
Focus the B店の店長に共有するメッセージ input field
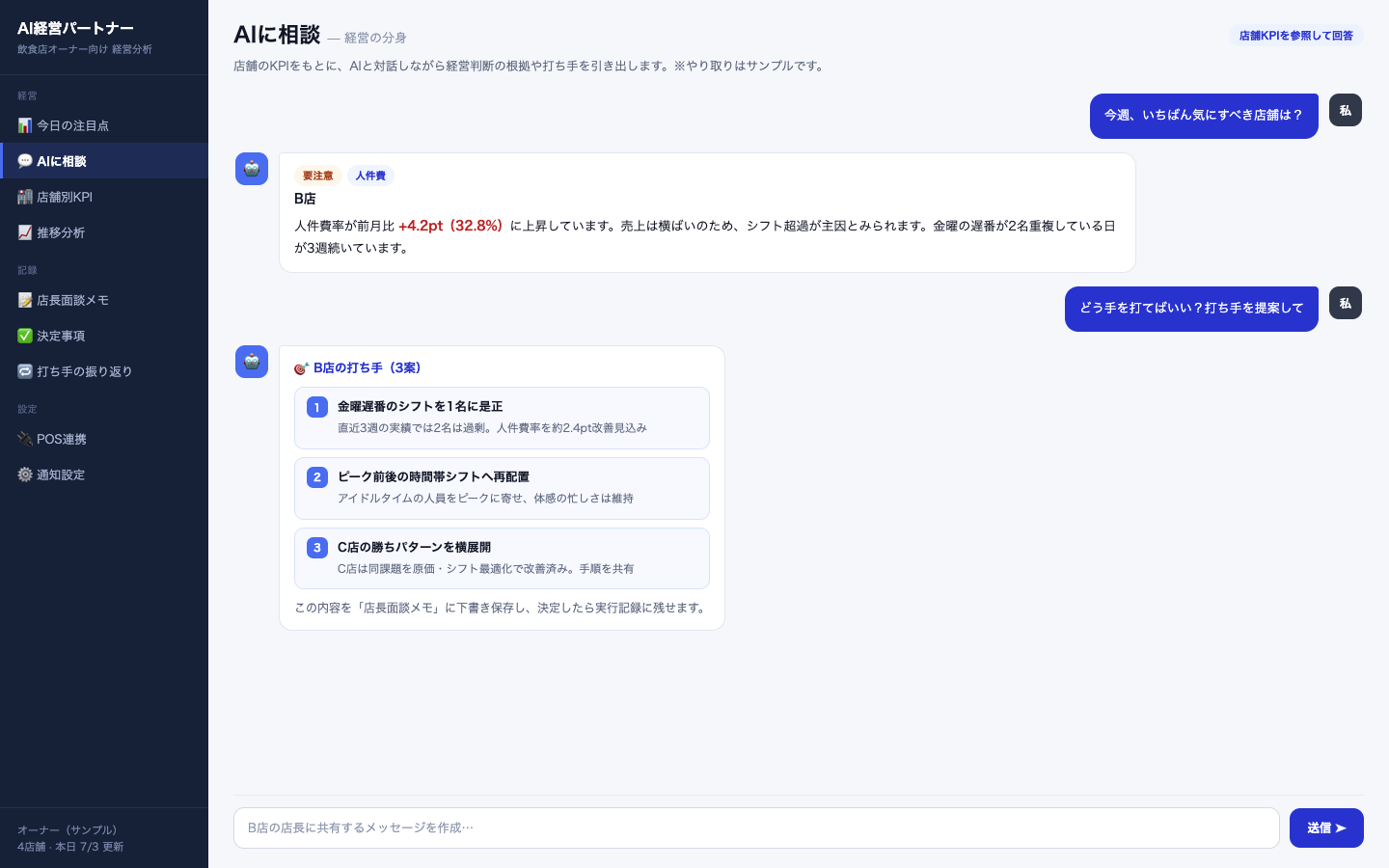point(756,827)
